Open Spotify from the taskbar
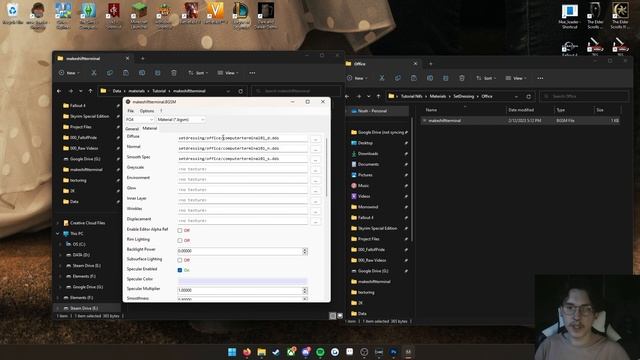Viewport: 640px width, 360px height. [x=320, y=352]
